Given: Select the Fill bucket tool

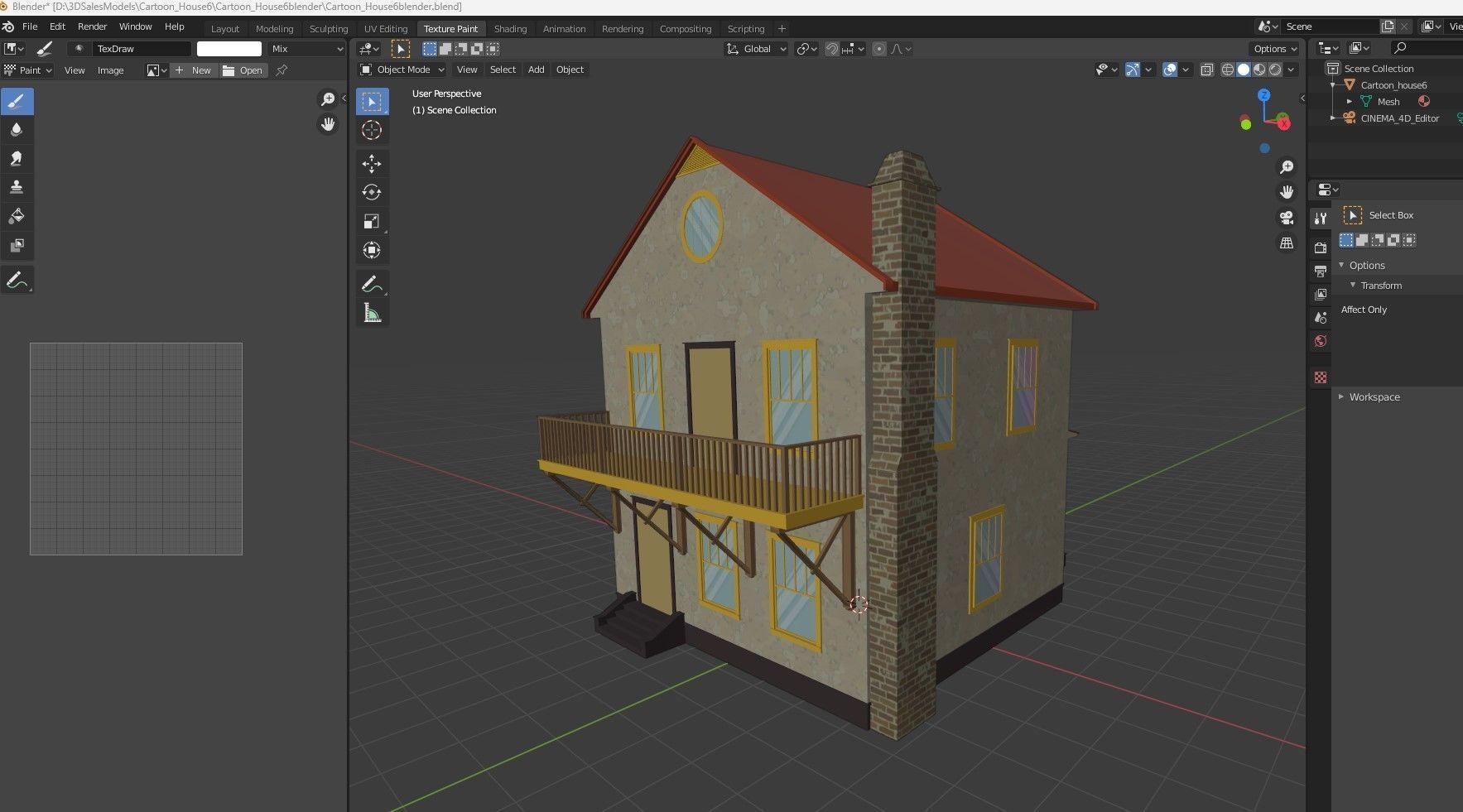Looking at the screenshot, I should coord(17,217).
